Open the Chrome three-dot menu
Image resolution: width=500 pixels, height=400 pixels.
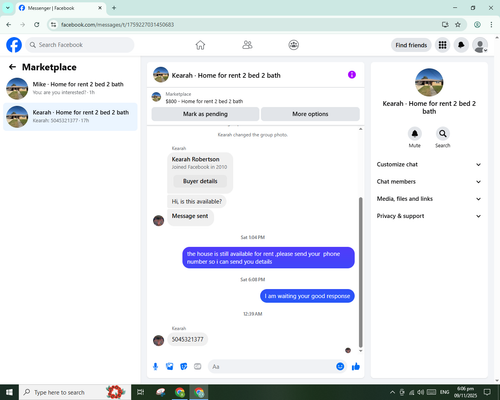point(491,25)
